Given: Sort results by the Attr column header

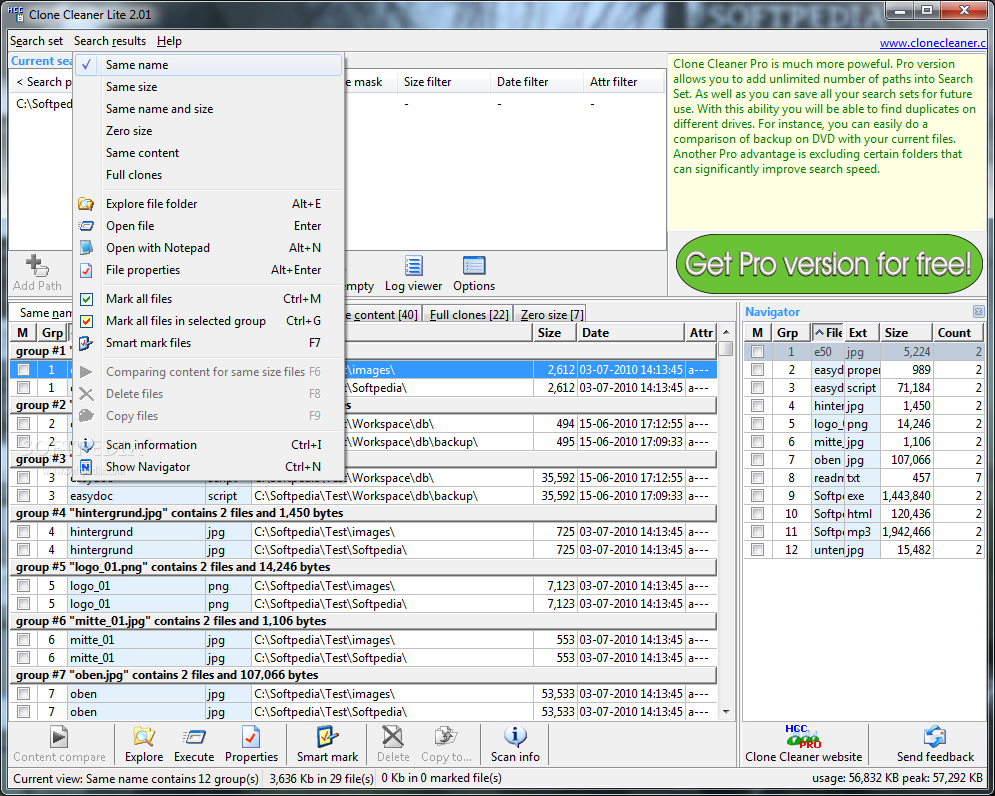Looking at the screenshot, I should point(701,333).
